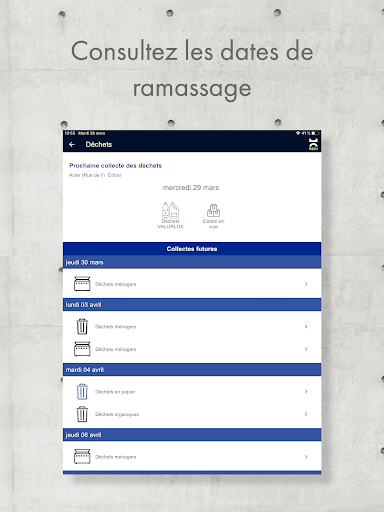Tap the trash bin icon under lundi 03 avril
Screen dimensions: 384x512
coord(82,326)
